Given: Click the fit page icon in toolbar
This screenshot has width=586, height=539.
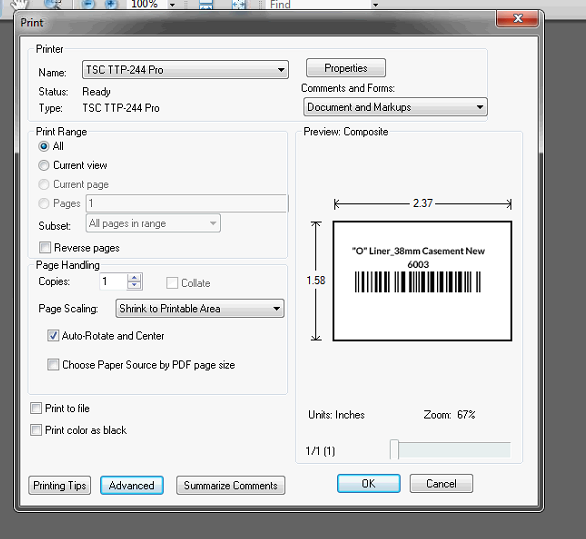Looking at the screenshot, I should click(239, 4).
